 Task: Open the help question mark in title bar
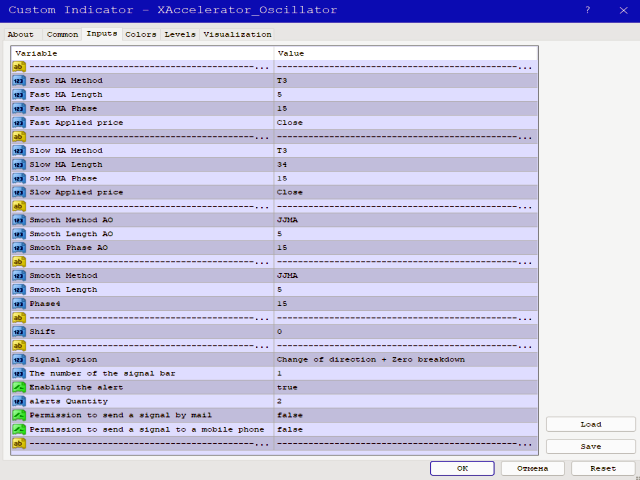coord(588,10)
